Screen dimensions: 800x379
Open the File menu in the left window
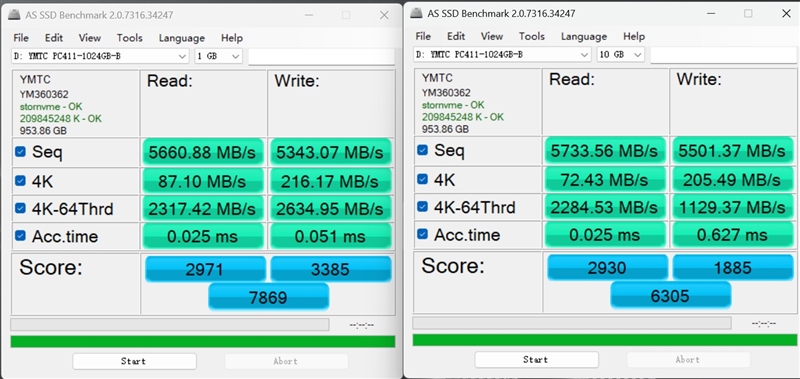click(x=21, y=38)
